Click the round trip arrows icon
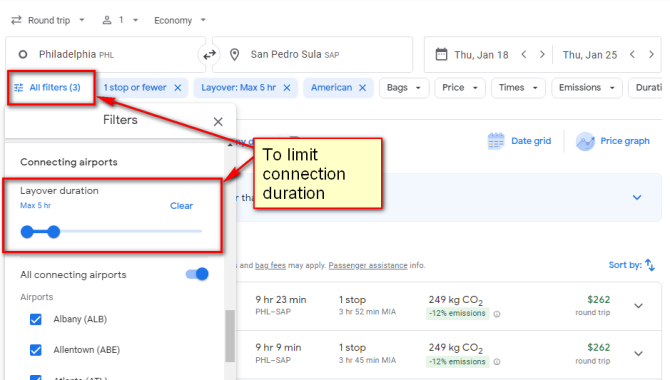This screenshot has height=380, width=670. point(16,20)
